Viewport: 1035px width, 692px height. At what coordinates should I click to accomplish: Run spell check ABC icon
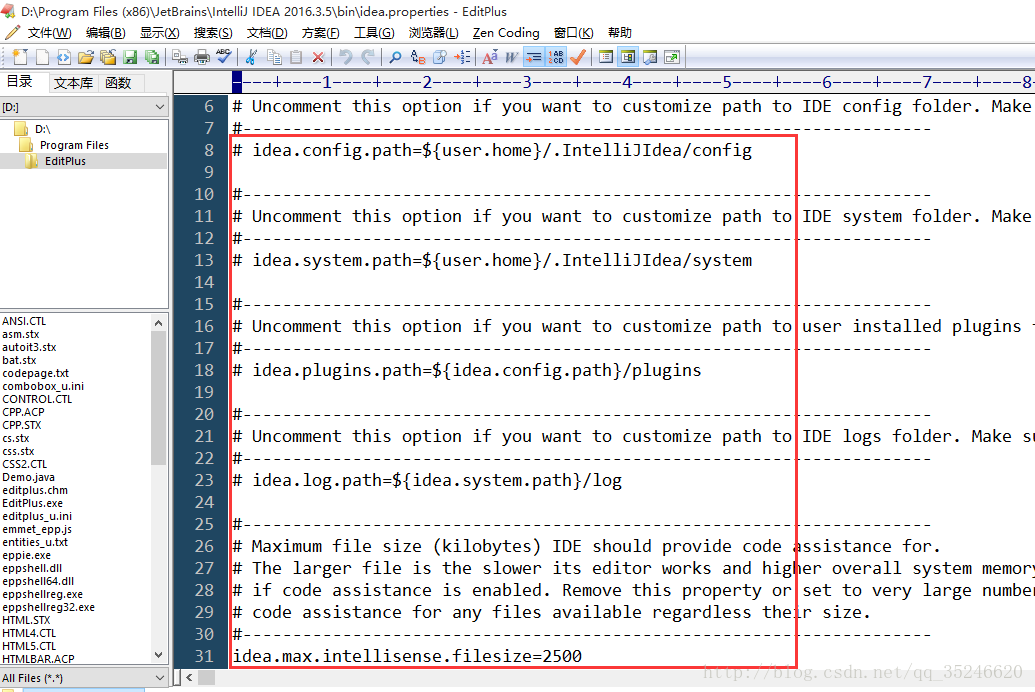[x=224, y=57]
